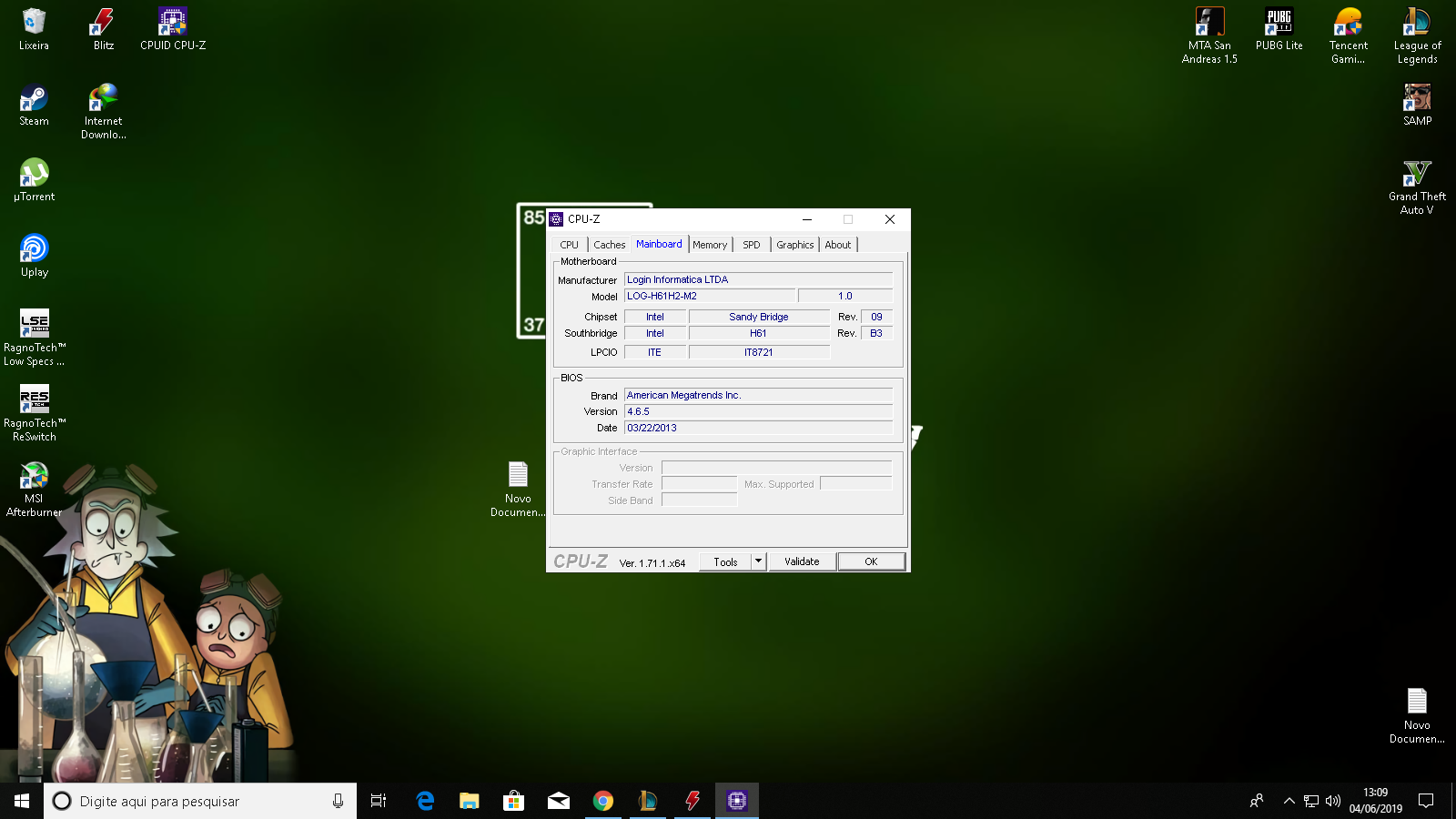Open the Tencent Gaming shortcut
The width and height of the screenshot is (1456, 819).
click(x=1348, y=35)
